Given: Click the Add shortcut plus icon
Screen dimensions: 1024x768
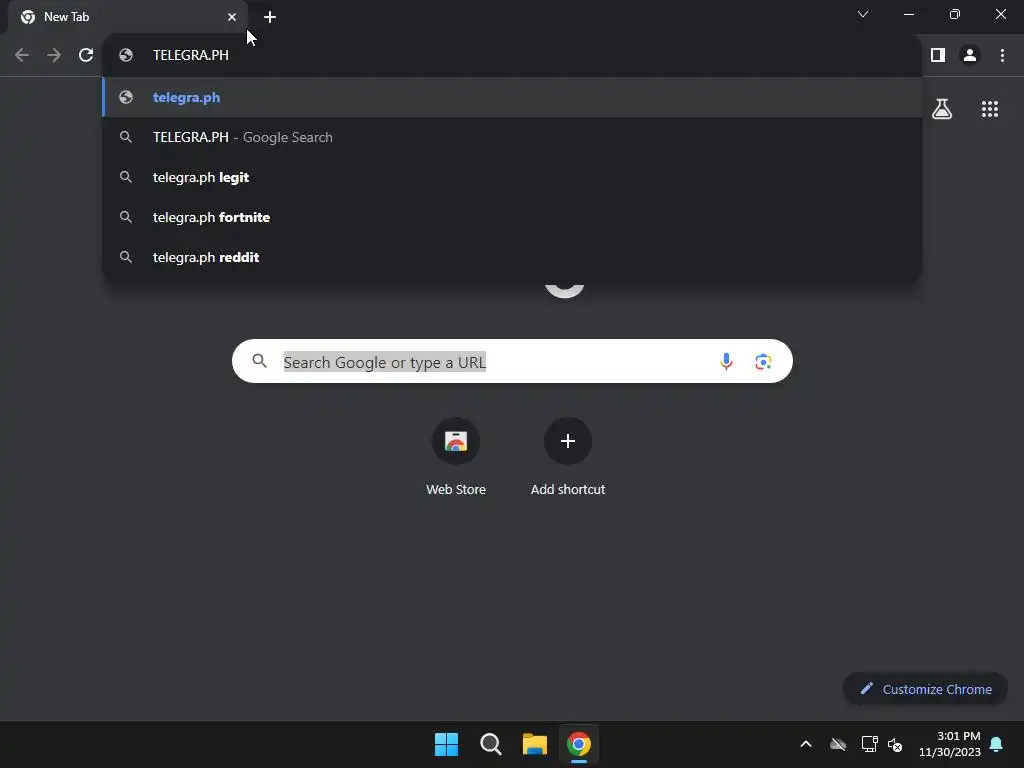Looking at the screenshot, I should click(568, 441).
